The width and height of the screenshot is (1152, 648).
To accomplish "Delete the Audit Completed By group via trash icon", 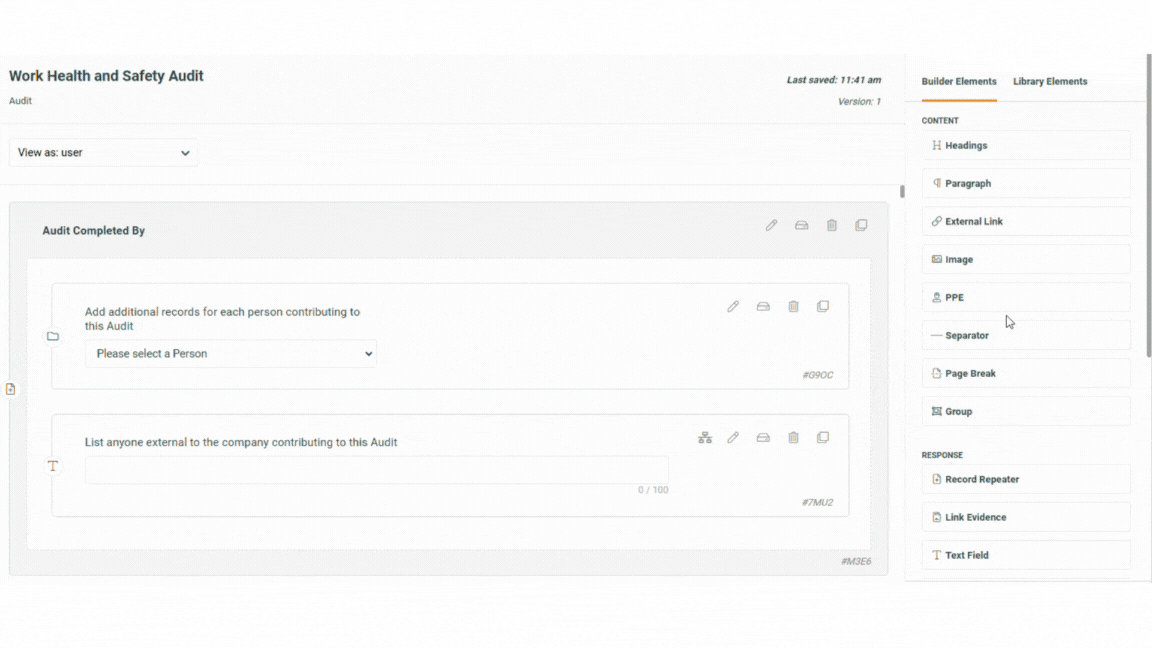I will click(x=831, y=226).
